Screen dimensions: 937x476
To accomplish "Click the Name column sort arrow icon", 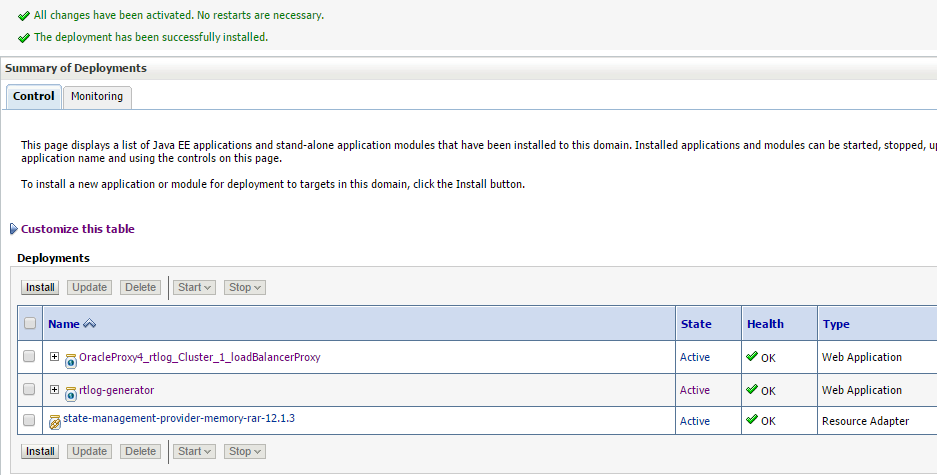I will 90,324.
